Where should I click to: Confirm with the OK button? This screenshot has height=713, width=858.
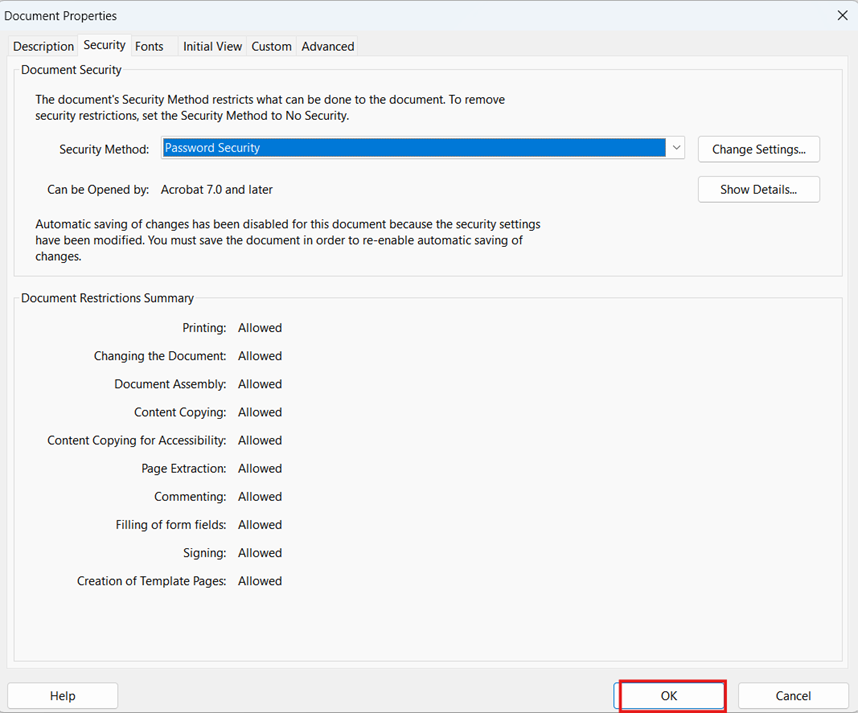[669, 695]
